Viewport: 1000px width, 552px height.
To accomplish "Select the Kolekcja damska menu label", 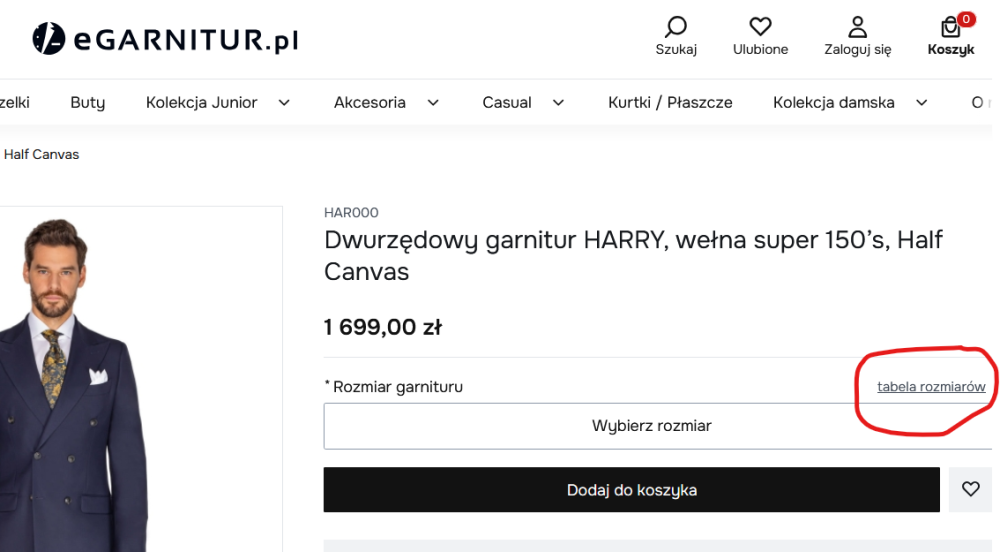I will (833, 102).
